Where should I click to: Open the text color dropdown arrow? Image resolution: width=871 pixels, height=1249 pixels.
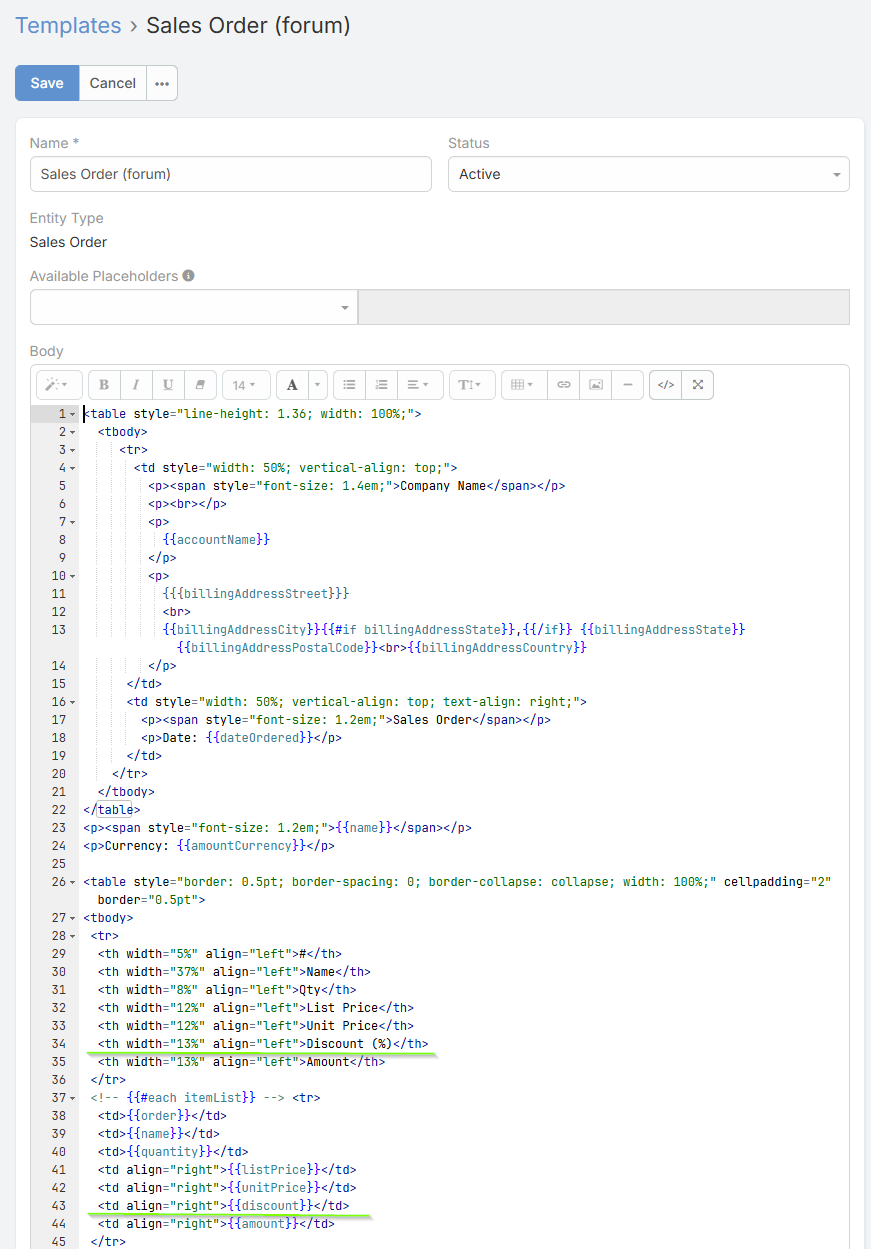point(318,385)
